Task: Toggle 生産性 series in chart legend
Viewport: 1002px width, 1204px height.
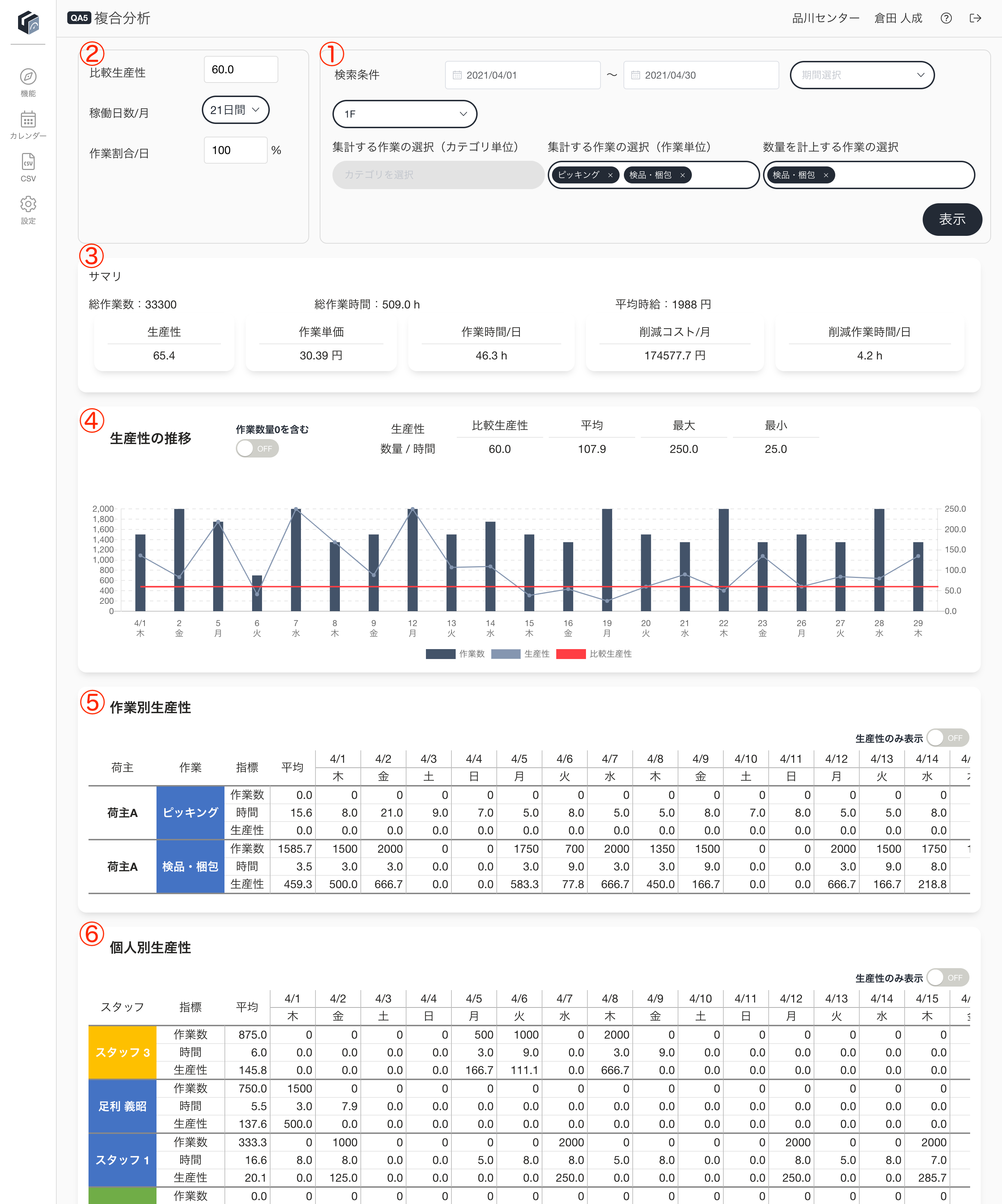Action: 520,654
